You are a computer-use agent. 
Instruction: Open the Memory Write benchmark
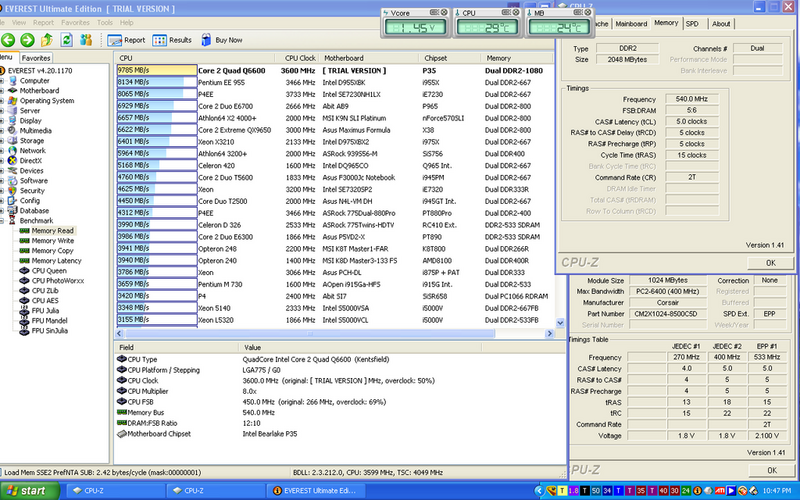pyautogui.click(x=53, y=240)
